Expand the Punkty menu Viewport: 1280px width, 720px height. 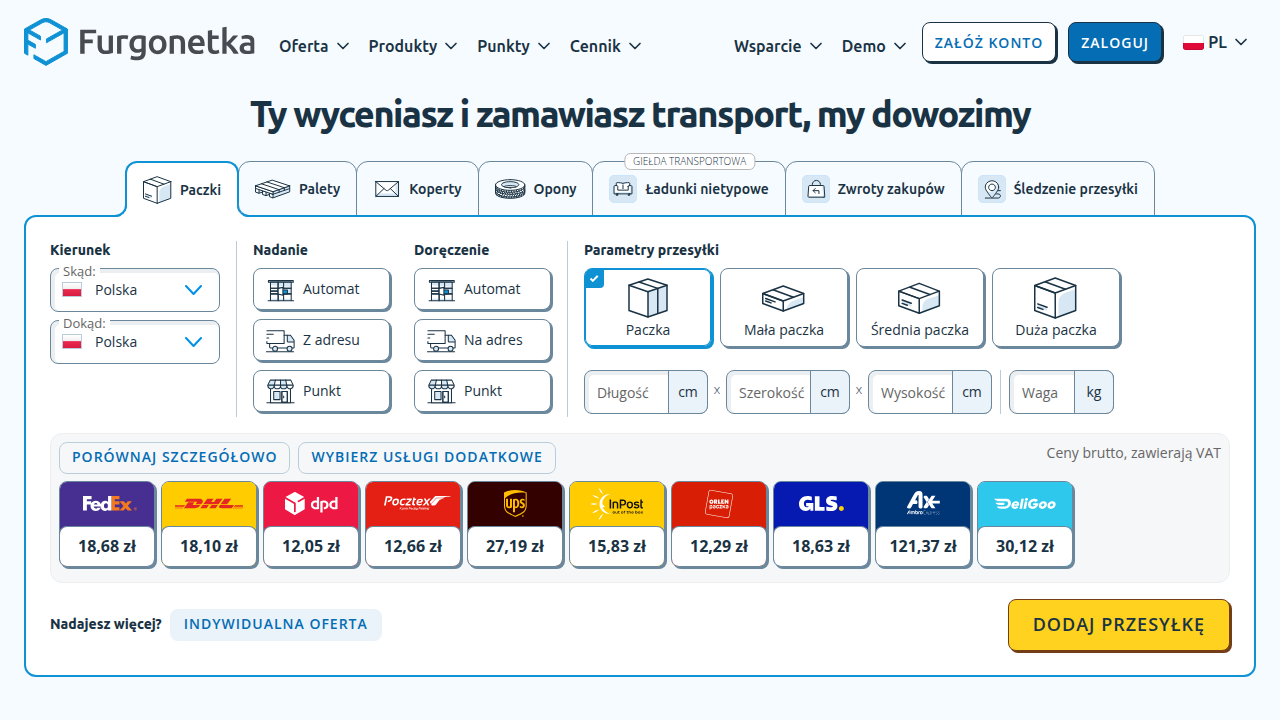coord(514,46)
